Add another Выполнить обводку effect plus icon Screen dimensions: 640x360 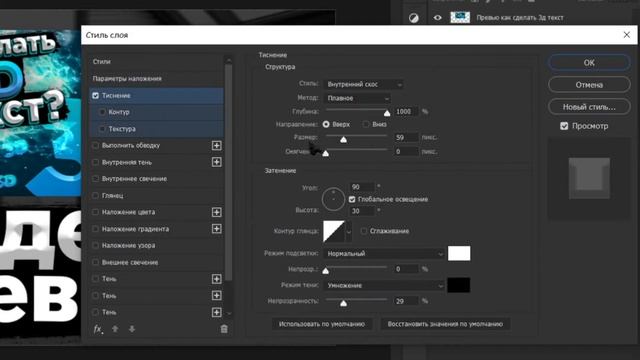pyautogui.click(x=217, y=146)
